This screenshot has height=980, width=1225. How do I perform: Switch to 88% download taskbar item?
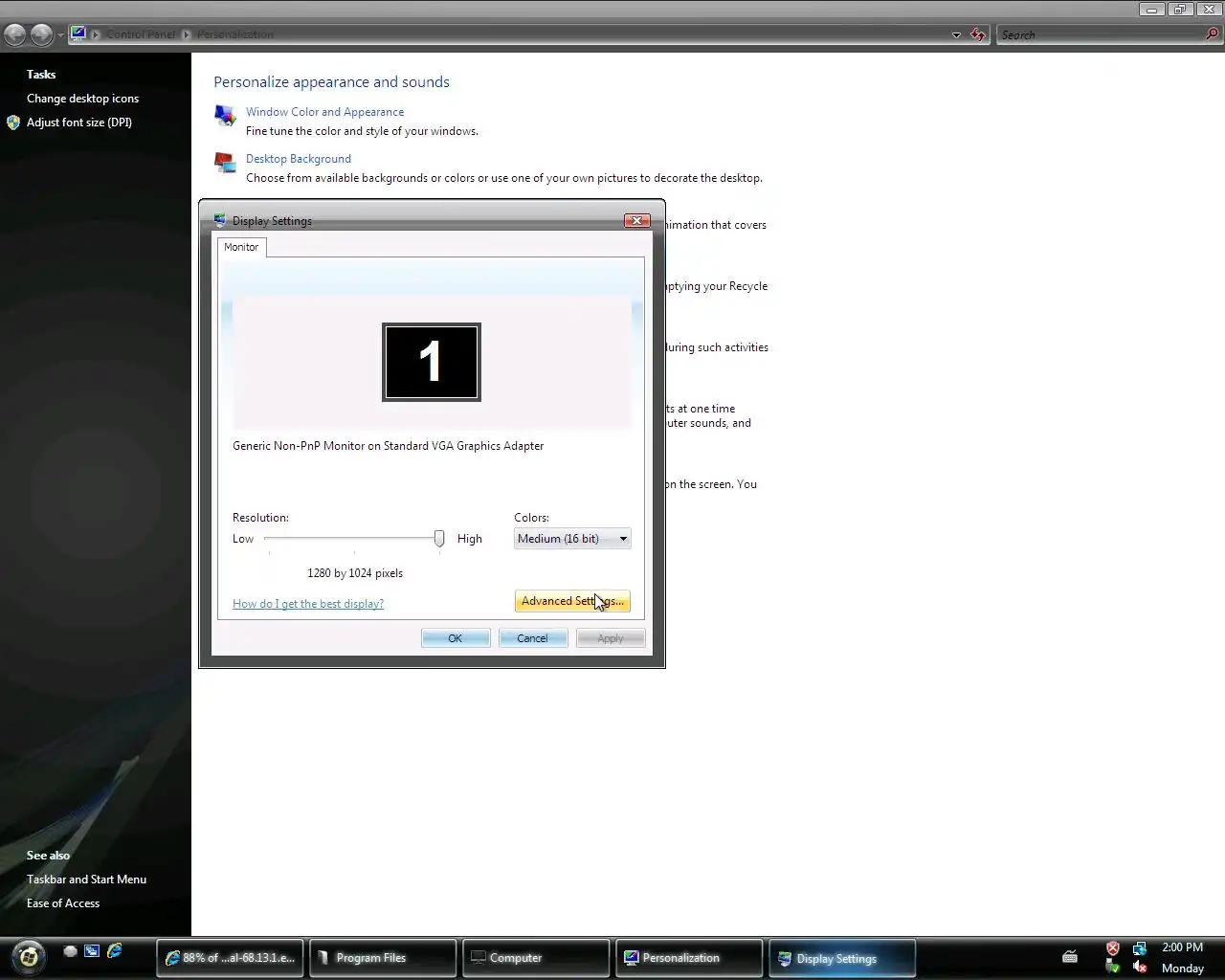pyautogui.click(x=230, y=958)
